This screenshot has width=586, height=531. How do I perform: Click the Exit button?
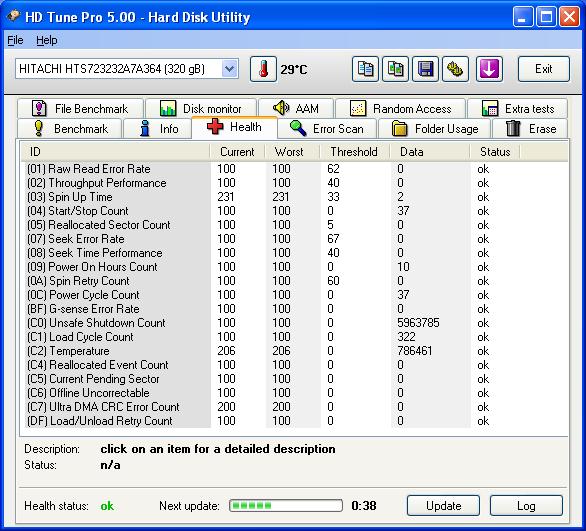tap(543, 69)
